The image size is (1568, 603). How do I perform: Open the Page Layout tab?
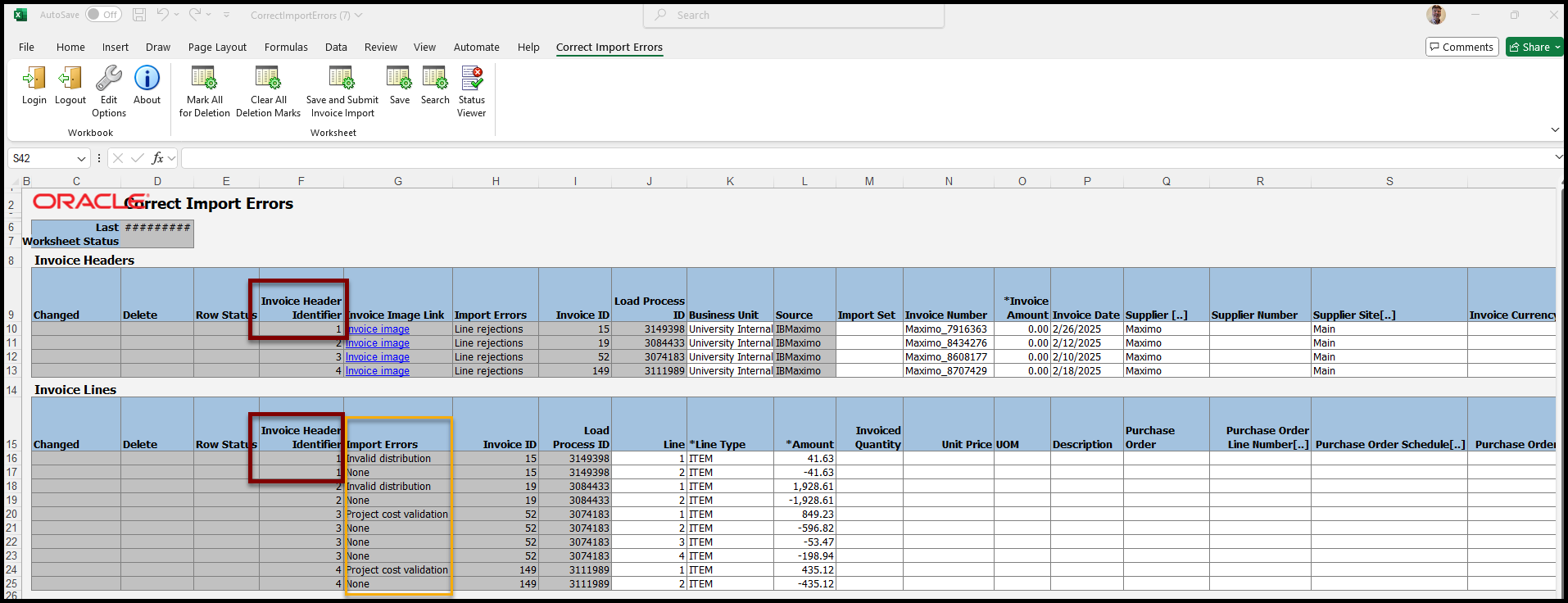click(x=217, y=48)
